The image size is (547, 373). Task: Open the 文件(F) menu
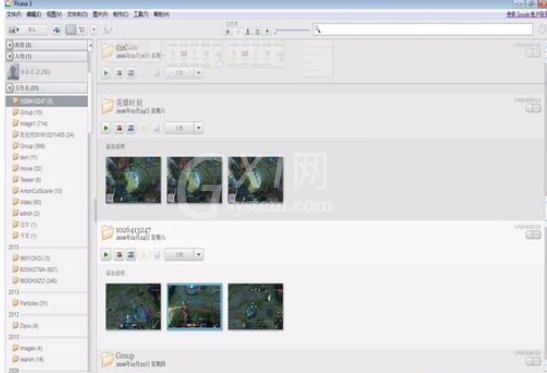point(14,14)
